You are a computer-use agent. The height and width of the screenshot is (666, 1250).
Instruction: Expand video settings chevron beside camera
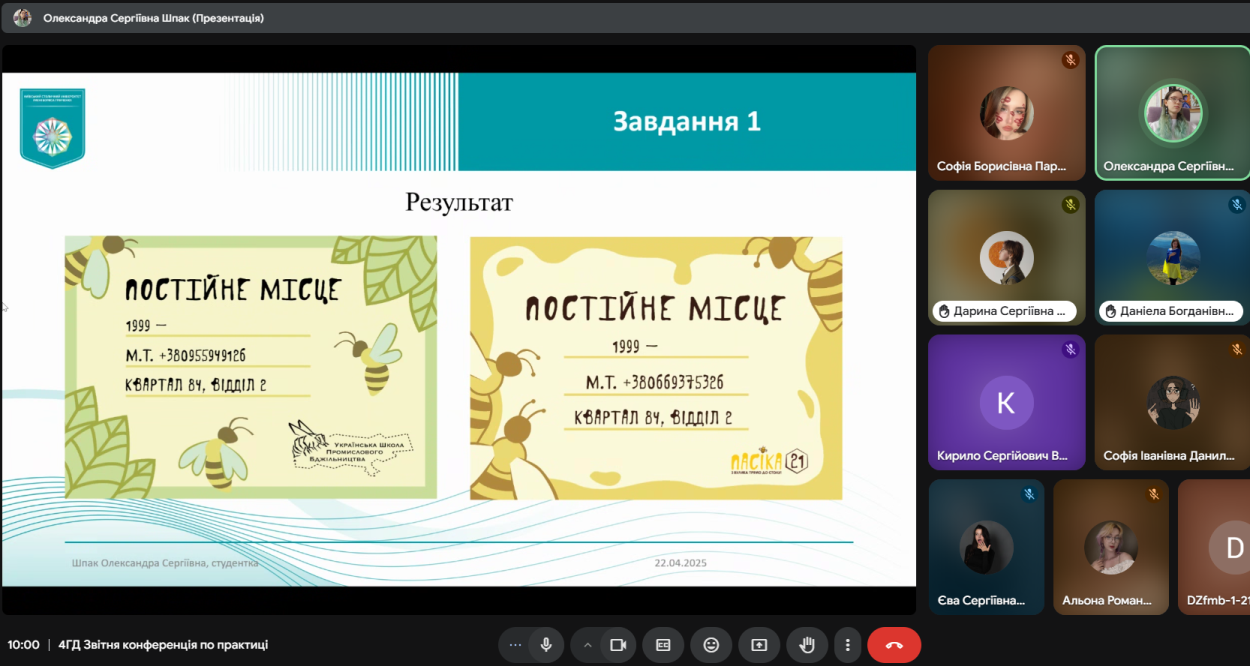[588, 645]
